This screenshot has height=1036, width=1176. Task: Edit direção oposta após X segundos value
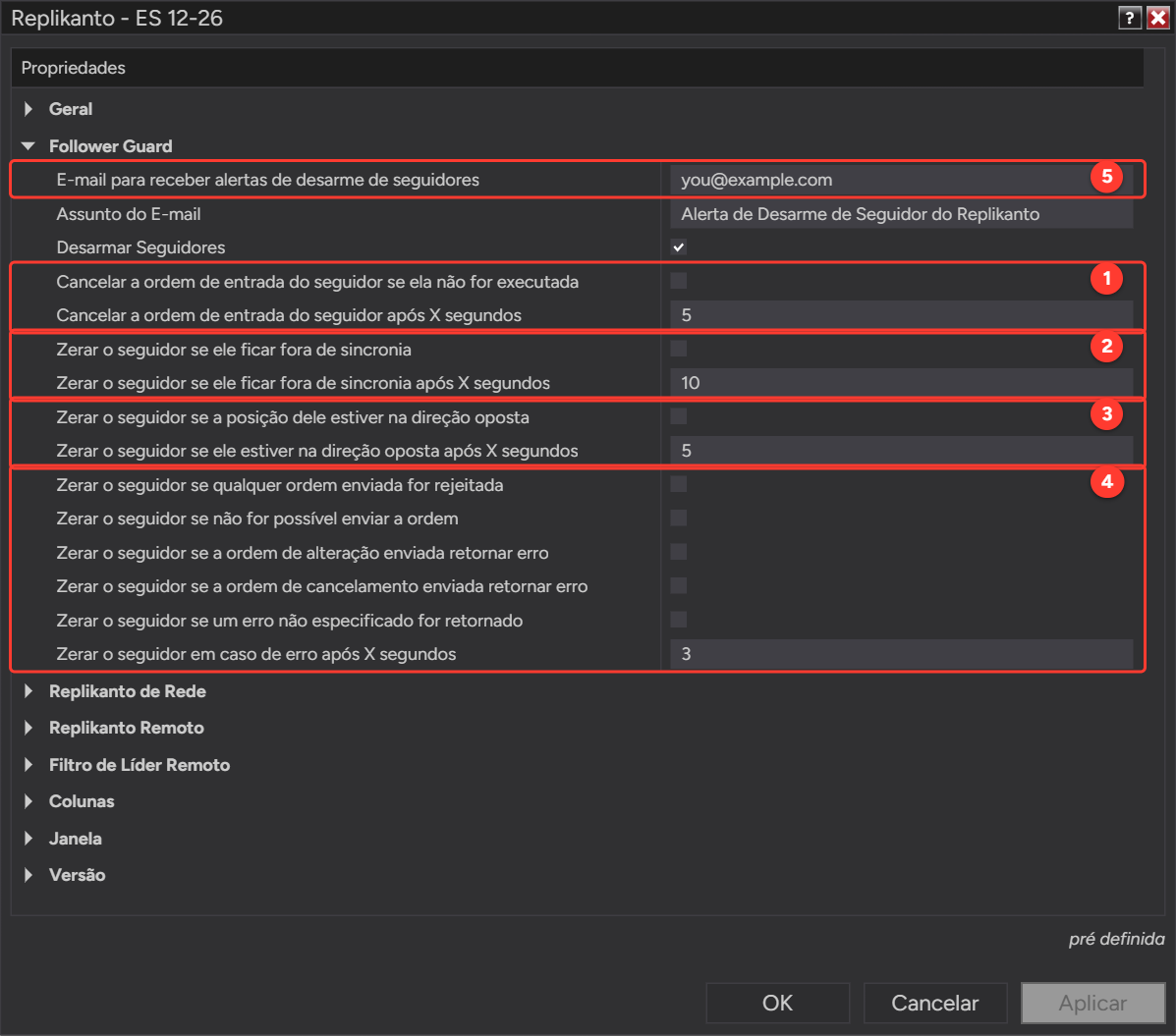pos(901,451)
